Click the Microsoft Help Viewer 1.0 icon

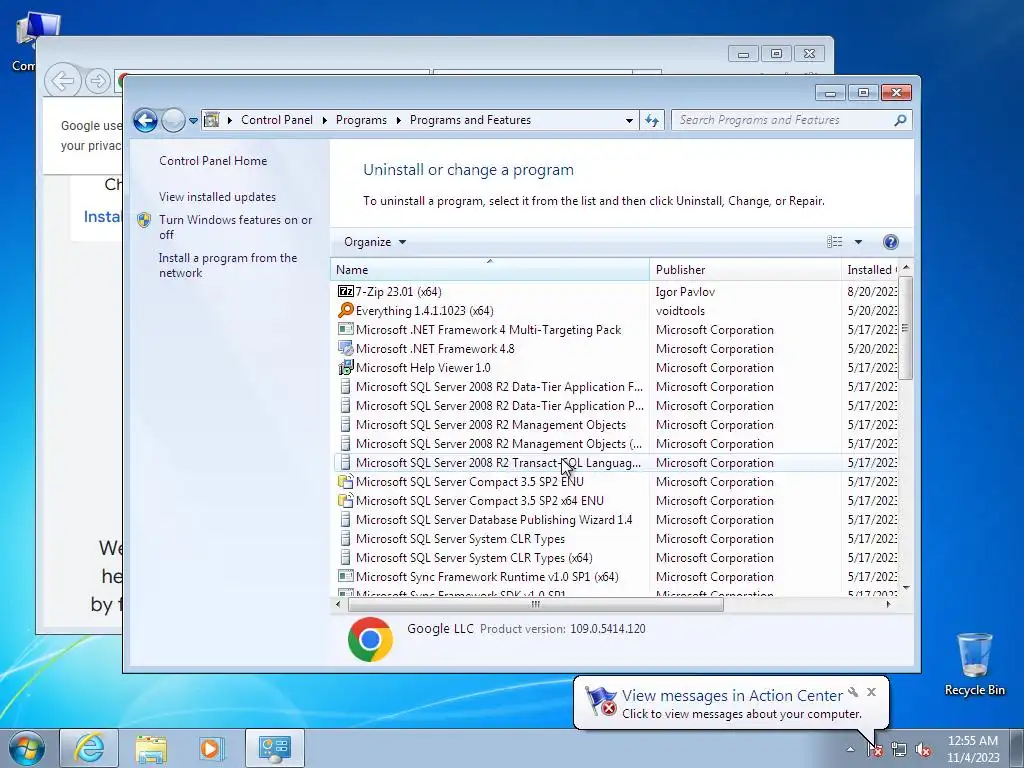pyautogui.click(x=345, y=367)
